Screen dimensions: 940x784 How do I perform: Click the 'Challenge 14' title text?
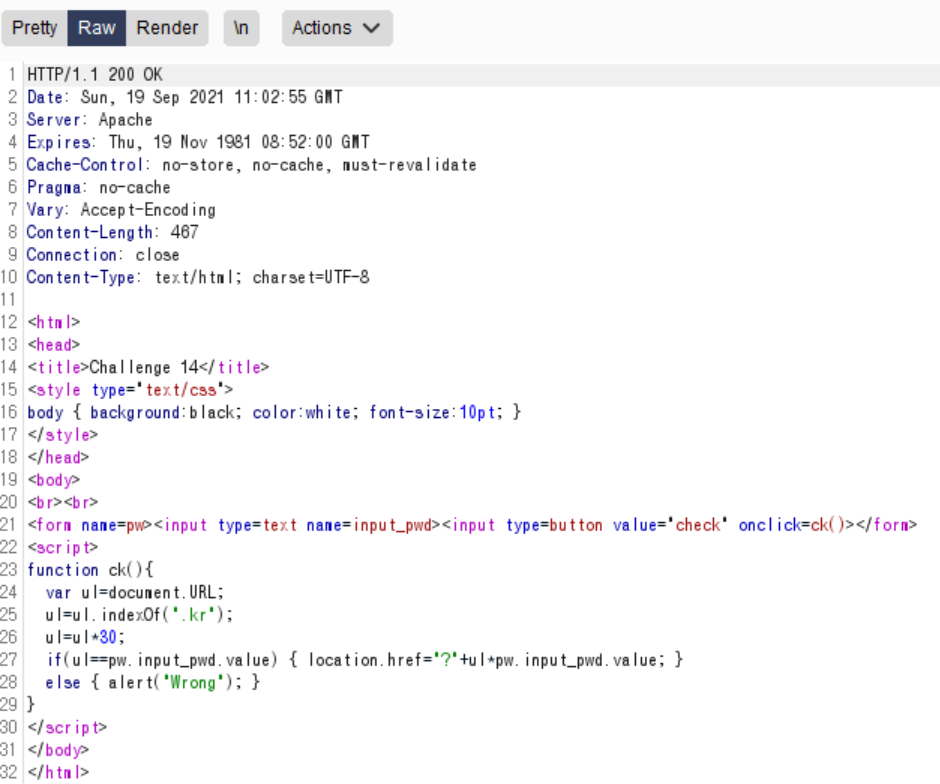(144, 367)
